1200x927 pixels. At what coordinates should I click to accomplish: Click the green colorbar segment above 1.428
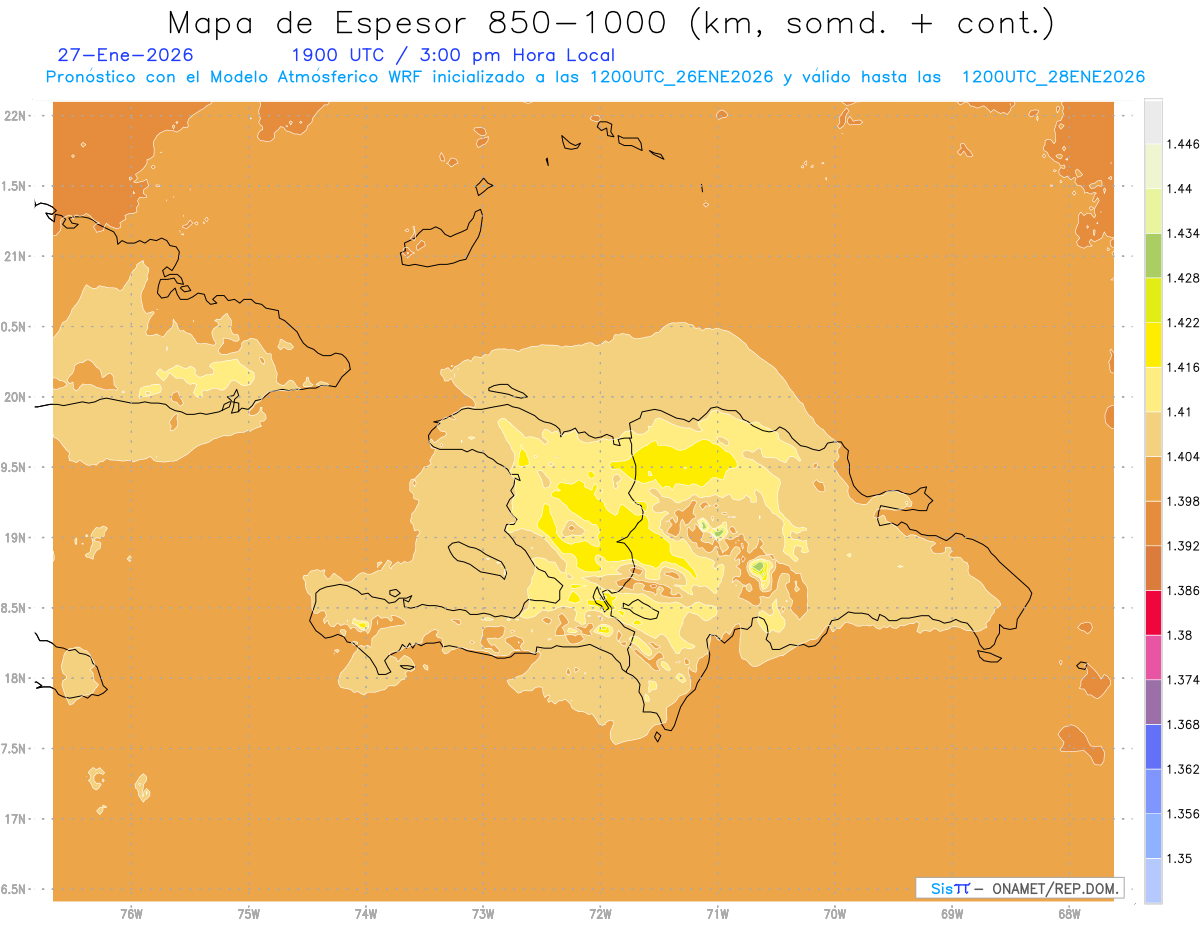pyautogui.click(x=1153, y=255)
